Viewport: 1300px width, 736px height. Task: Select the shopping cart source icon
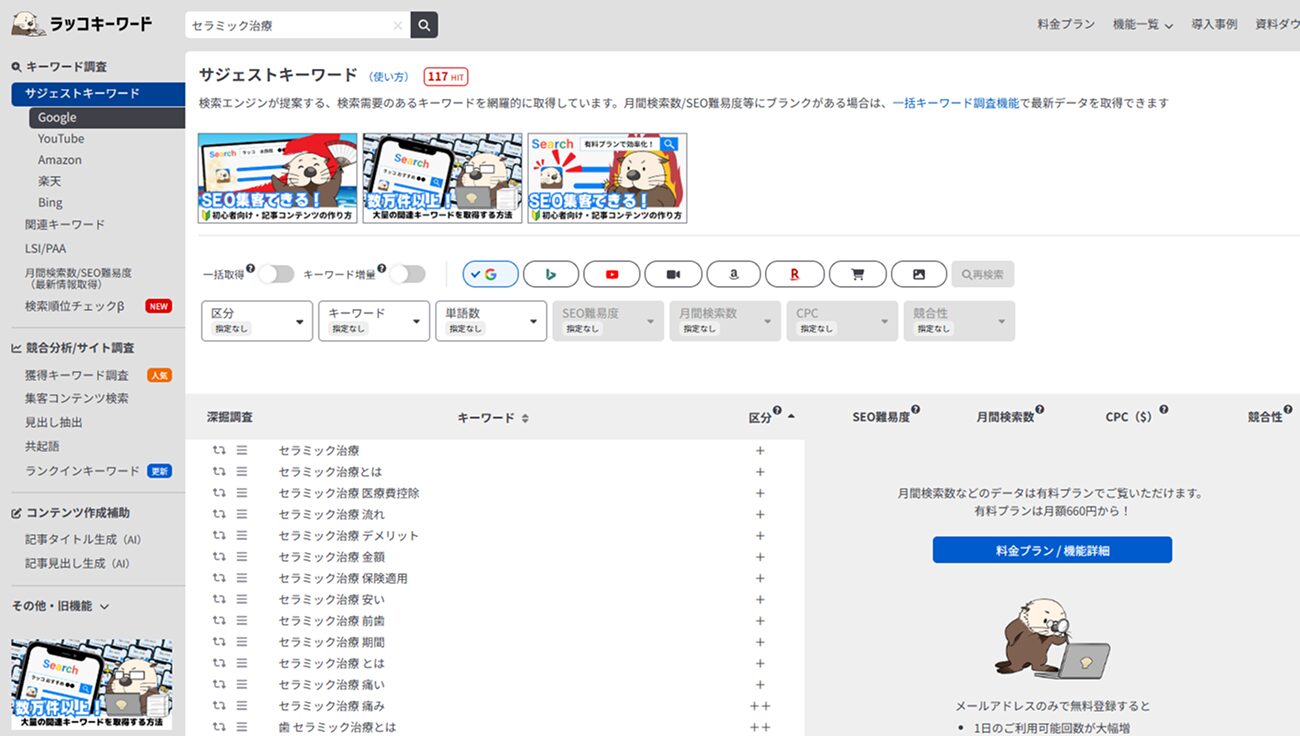[857, 274]
